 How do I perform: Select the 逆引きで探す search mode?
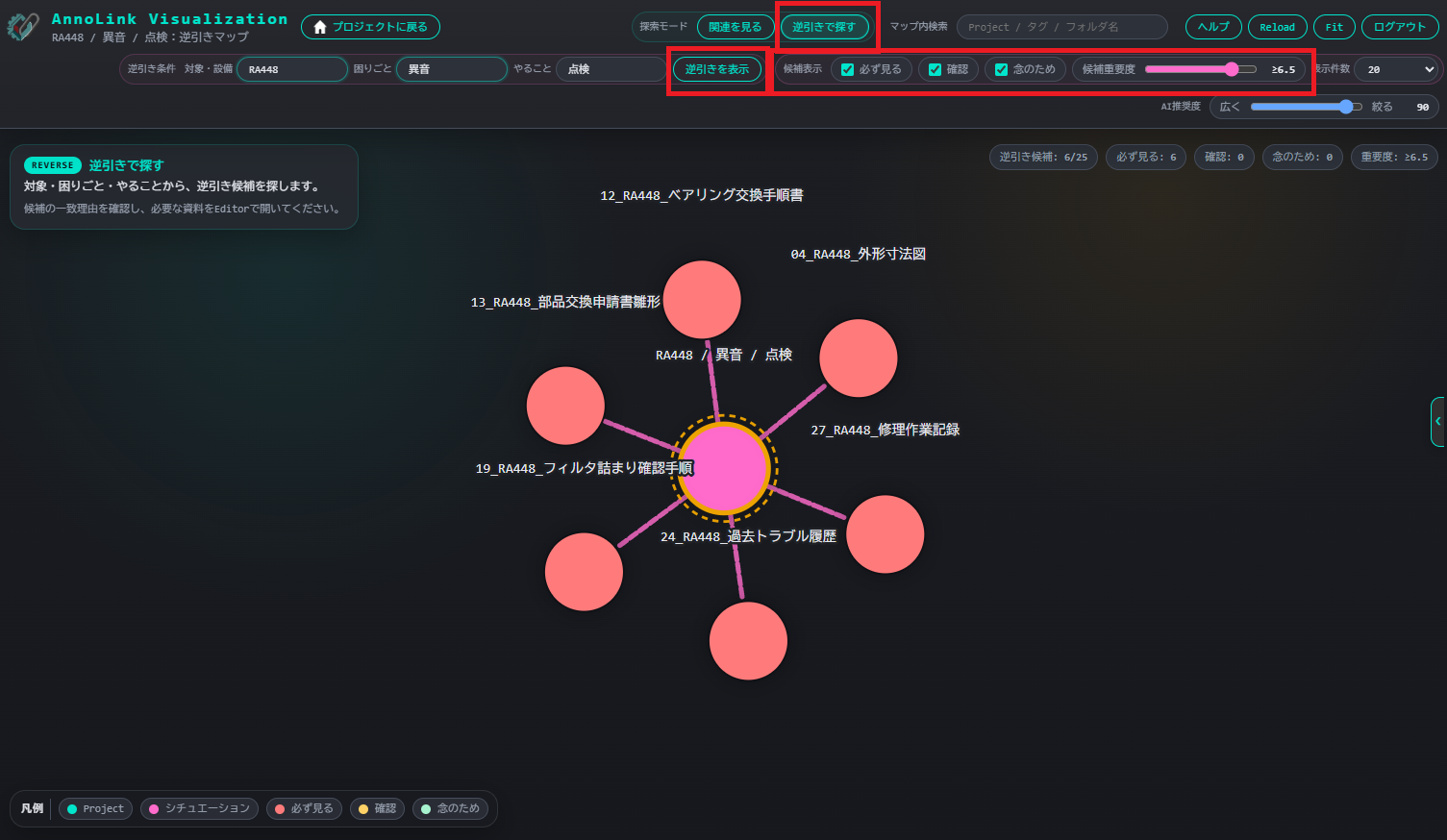pos(824,27)
